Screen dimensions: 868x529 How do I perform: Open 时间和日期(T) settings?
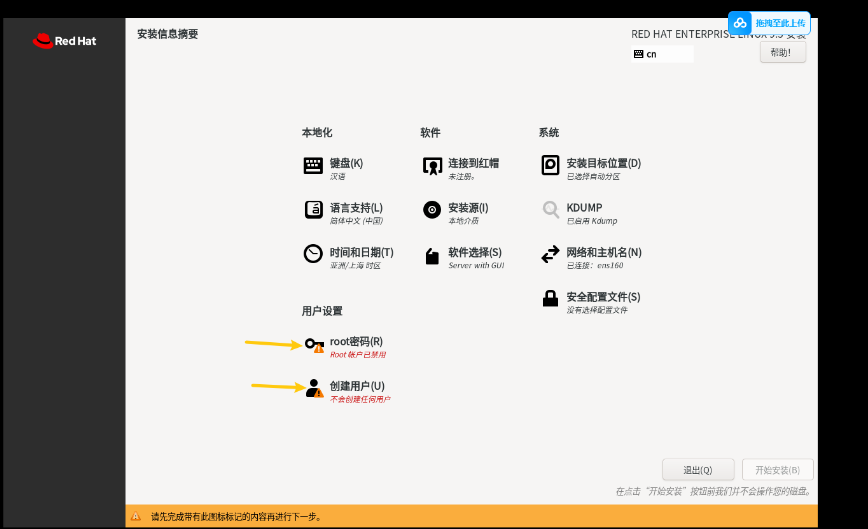tap(361, 252)
